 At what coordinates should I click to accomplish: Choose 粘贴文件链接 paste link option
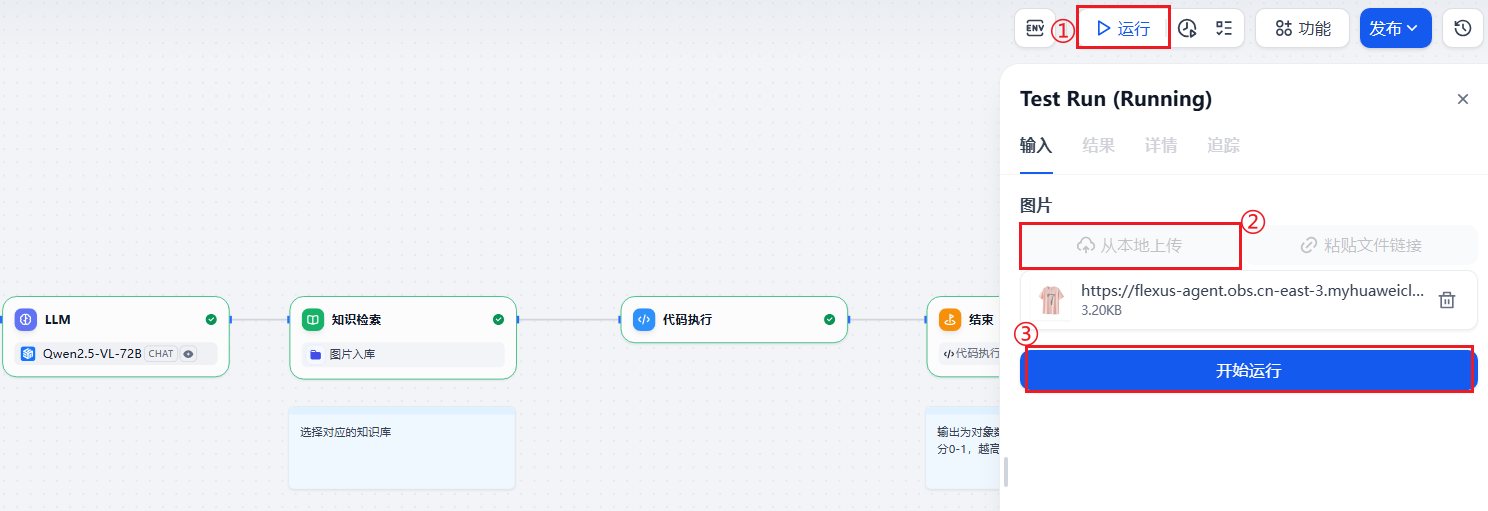pos(1360,245)
